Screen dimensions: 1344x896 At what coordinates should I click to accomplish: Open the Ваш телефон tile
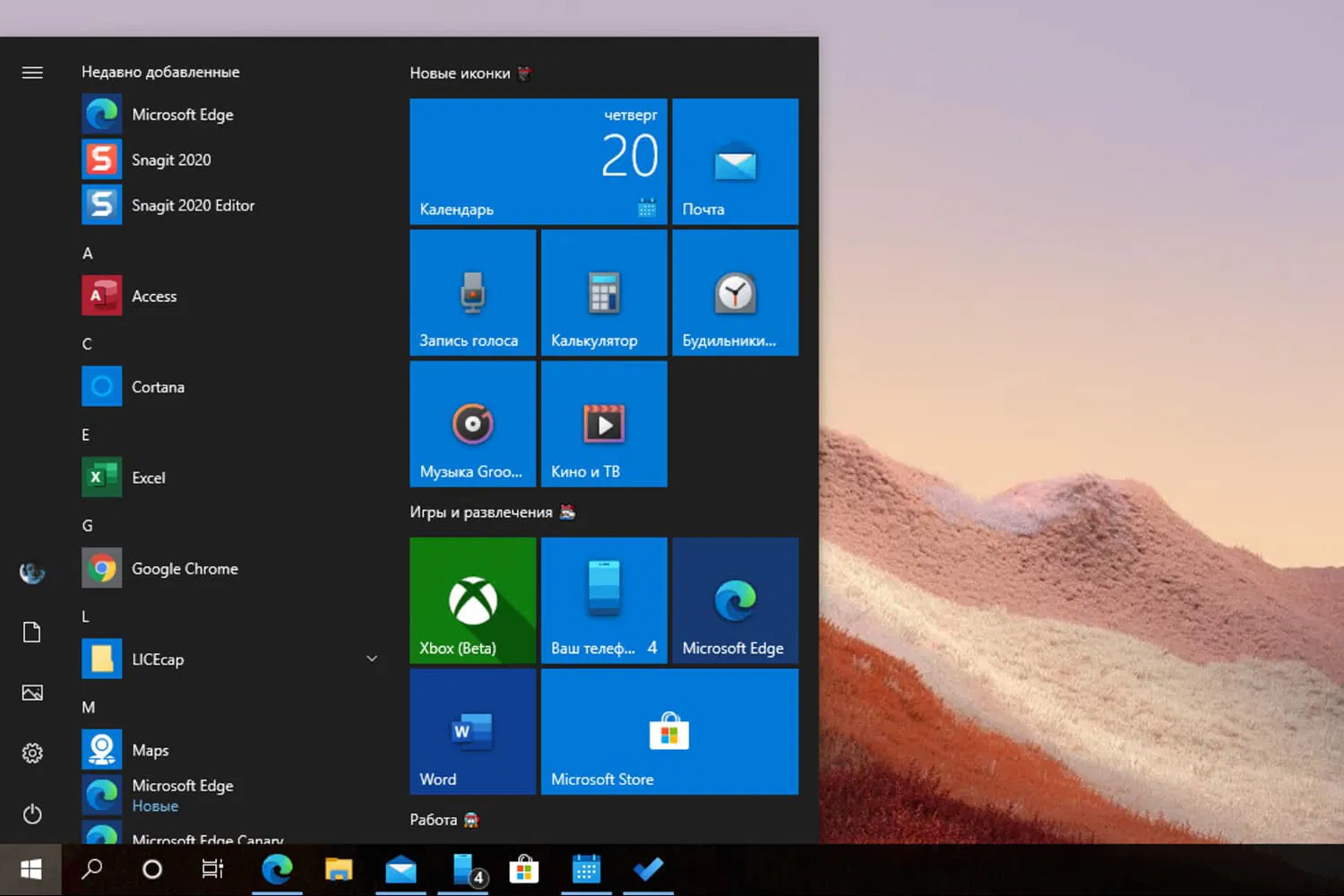(603, 600)
